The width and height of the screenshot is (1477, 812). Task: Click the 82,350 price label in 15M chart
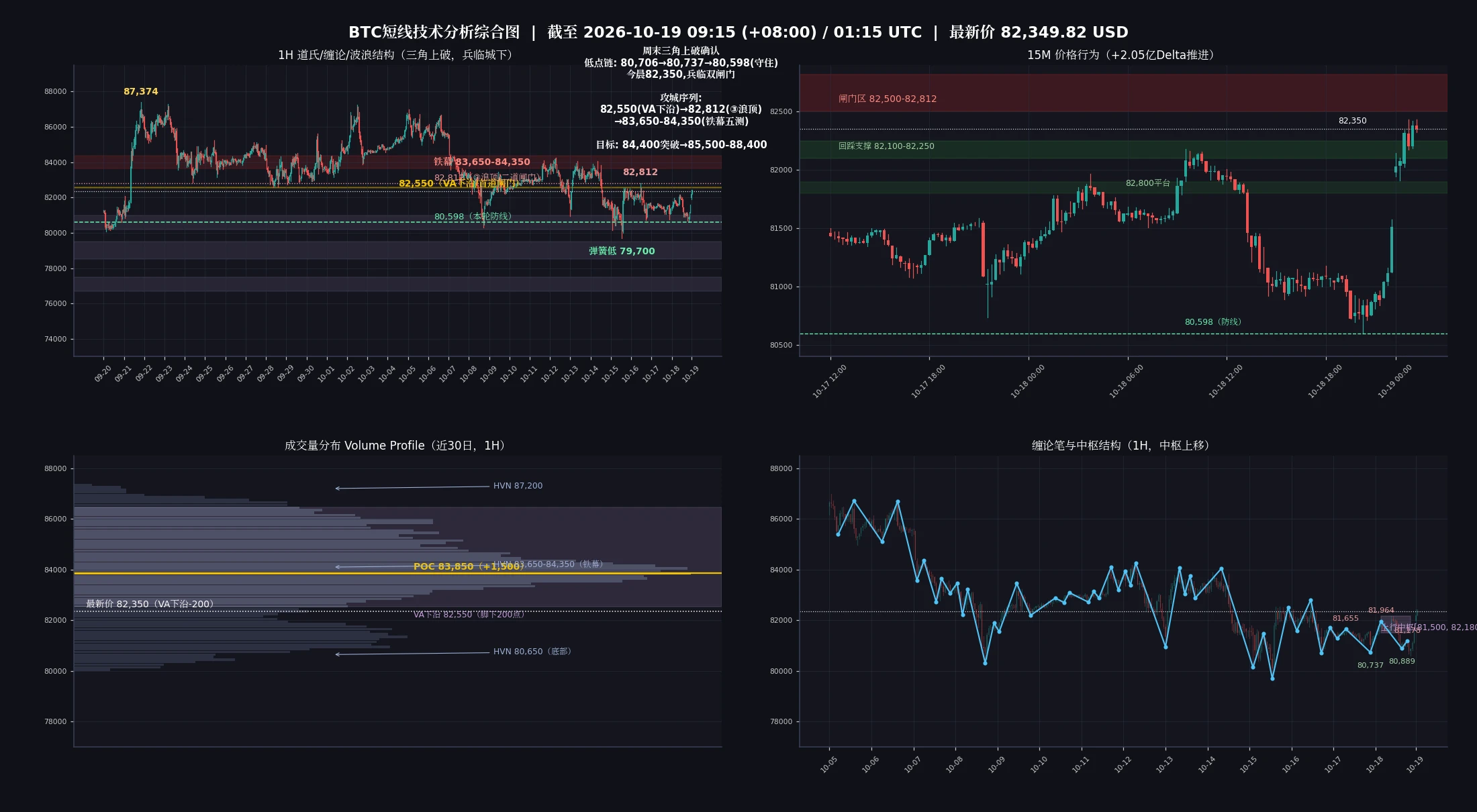(1352, 121)
